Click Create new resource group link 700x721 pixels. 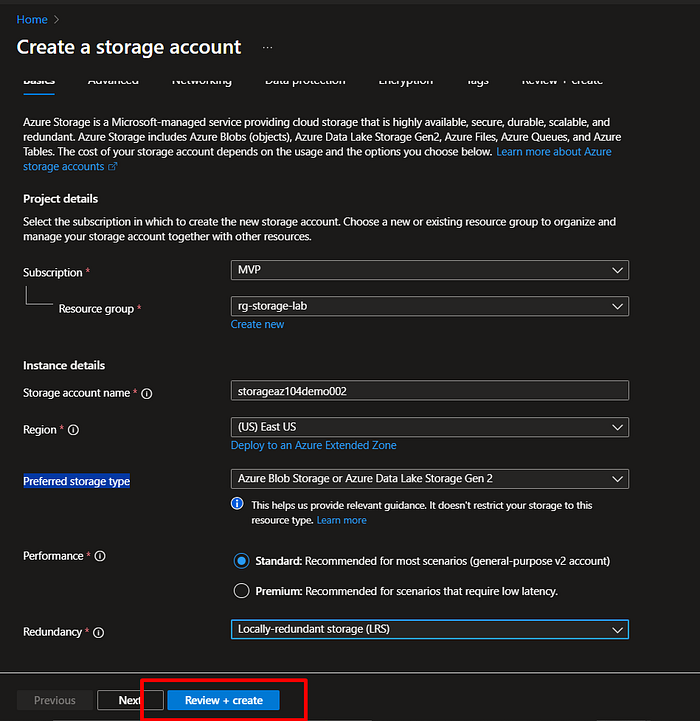[257, 324]
